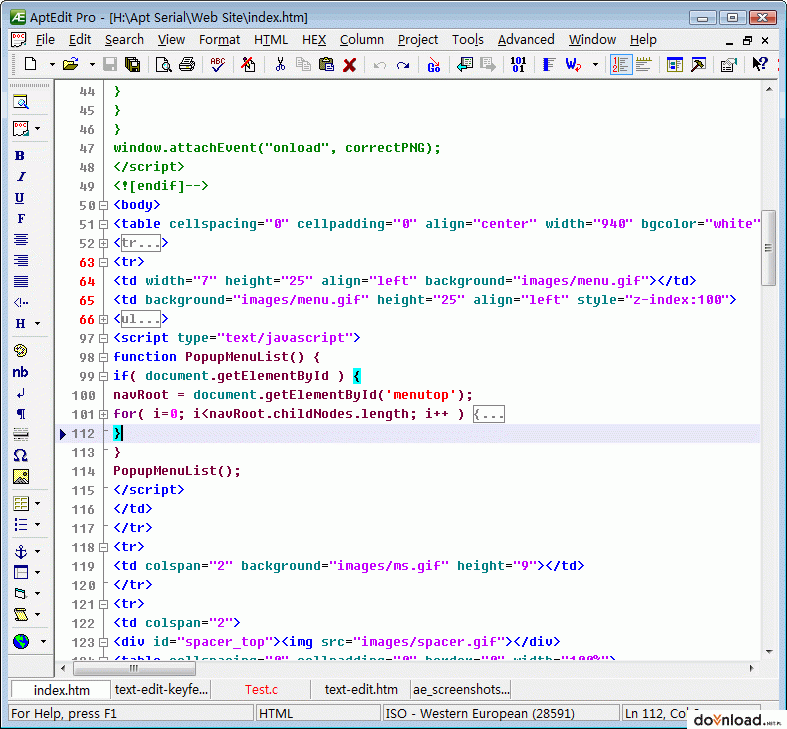Open the Advanced menu
The width and height of the screenshot is (787, 729).
coord(526,40)
